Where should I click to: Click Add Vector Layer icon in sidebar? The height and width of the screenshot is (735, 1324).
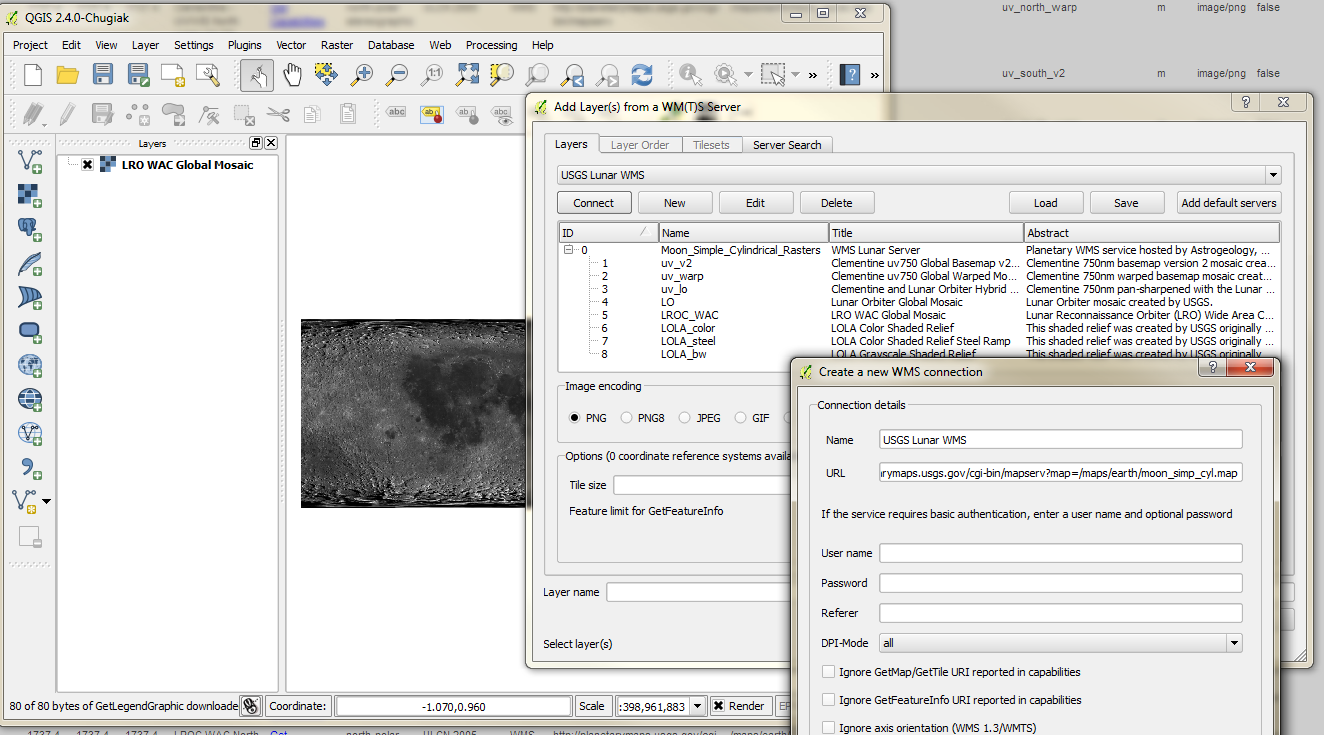coord(30,161)
